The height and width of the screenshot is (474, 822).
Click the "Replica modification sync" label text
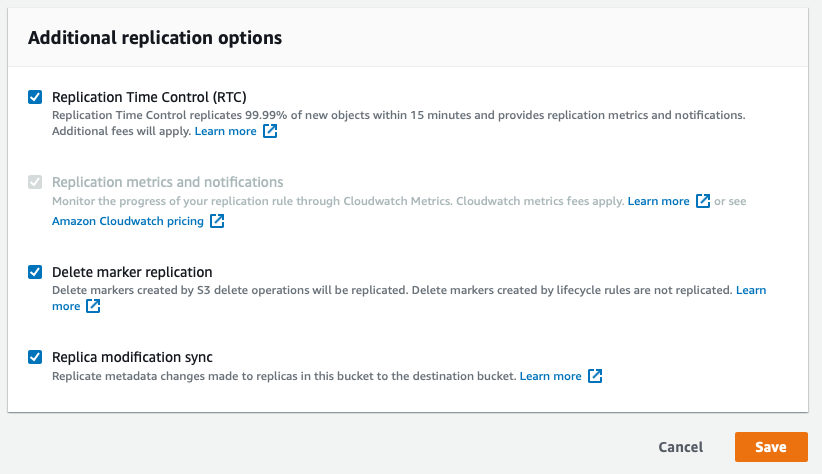132,357
